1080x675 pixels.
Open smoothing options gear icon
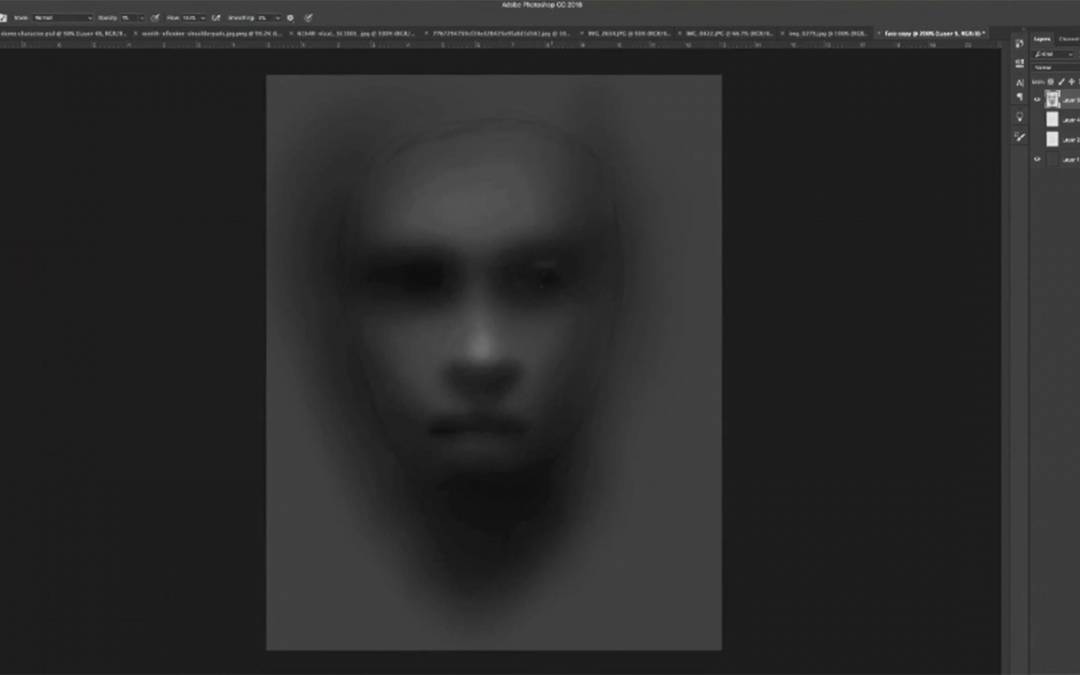[x=291, y=18]
